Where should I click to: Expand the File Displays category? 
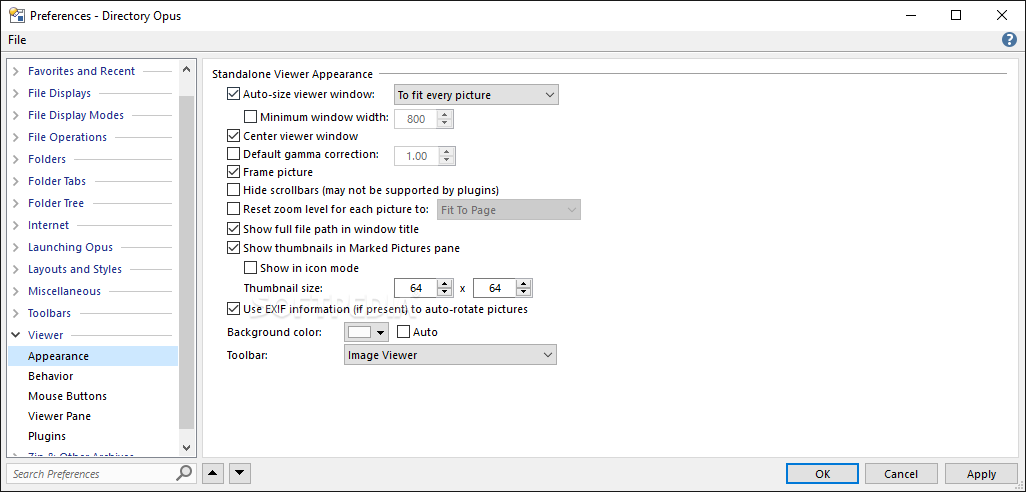click(16, 94)
